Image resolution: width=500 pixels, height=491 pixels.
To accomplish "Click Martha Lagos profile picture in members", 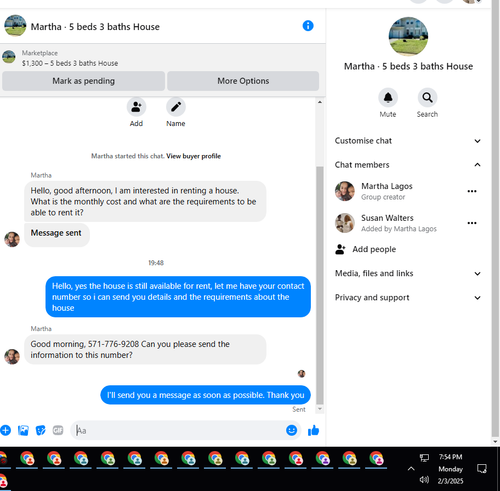I will (345, 191).
